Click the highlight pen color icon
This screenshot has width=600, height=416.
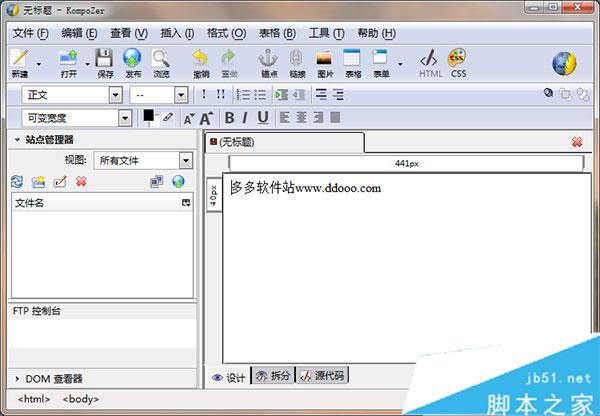168,117
